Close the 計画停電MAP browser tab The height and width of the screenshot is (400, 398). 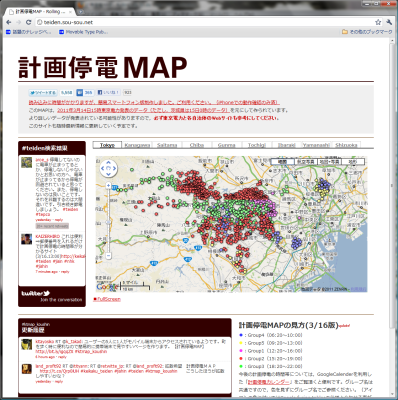tap(70, 12)
